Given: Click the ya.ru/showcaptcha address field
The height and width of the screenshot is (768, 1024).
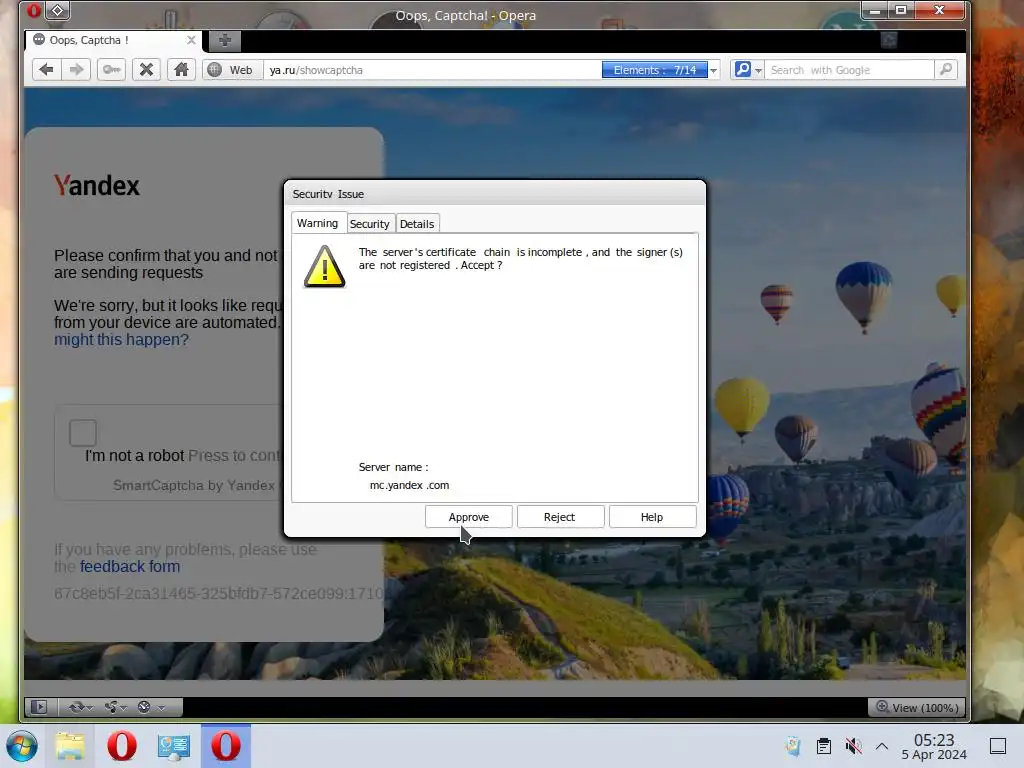Looking at the screenshot, I should [432, 70].
